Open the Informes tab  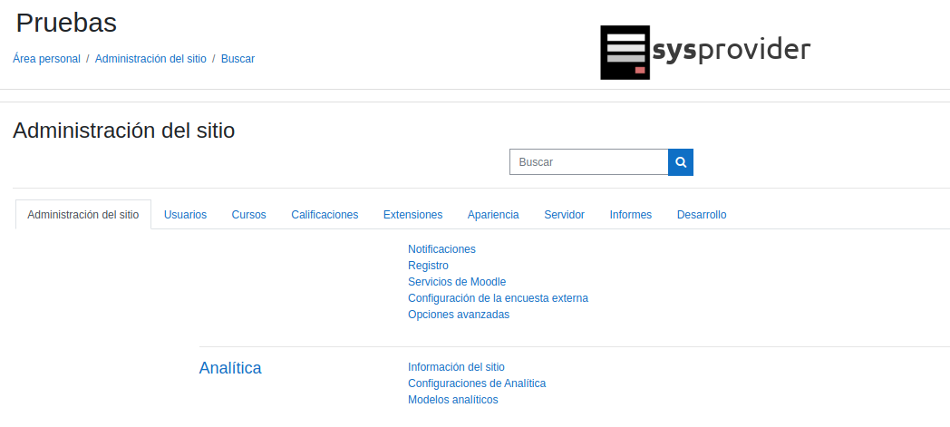[x=630, y=215]
